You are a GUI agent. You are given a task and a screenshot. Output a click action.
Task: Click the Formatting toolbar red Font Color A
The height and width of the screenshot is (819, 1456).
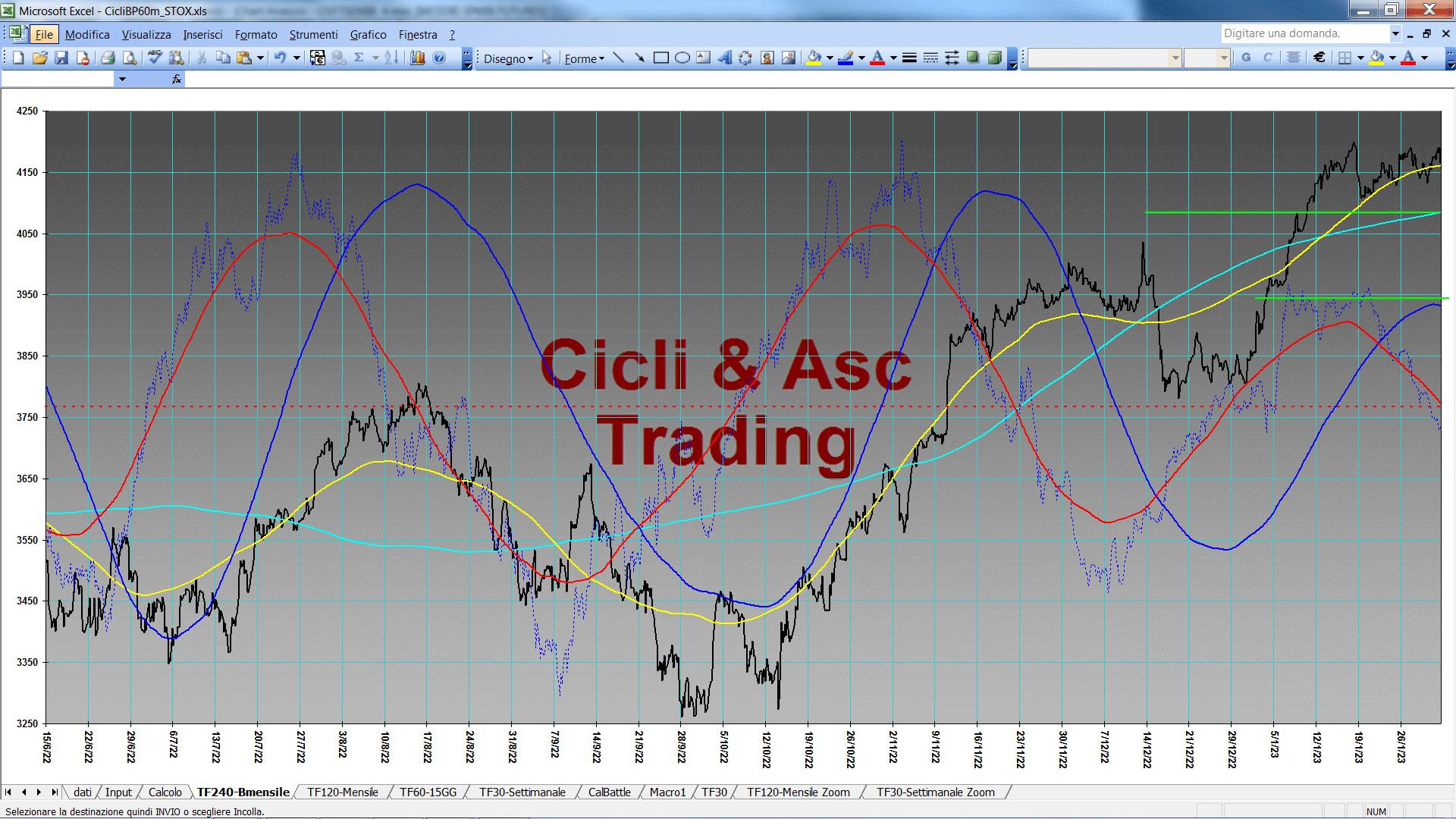(1408, 58)
